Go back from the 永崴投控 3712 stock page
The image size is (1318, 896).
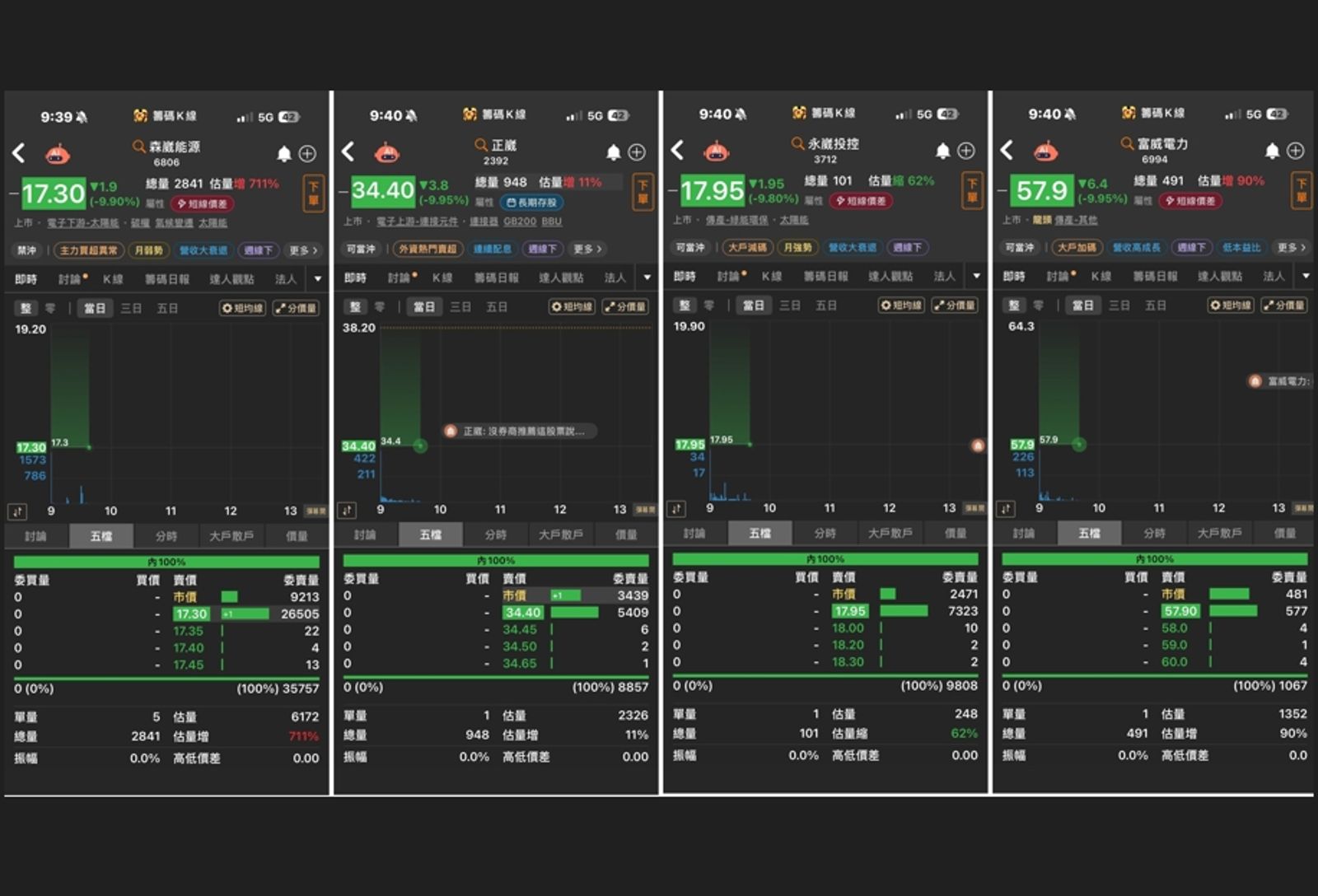[678, 150]
